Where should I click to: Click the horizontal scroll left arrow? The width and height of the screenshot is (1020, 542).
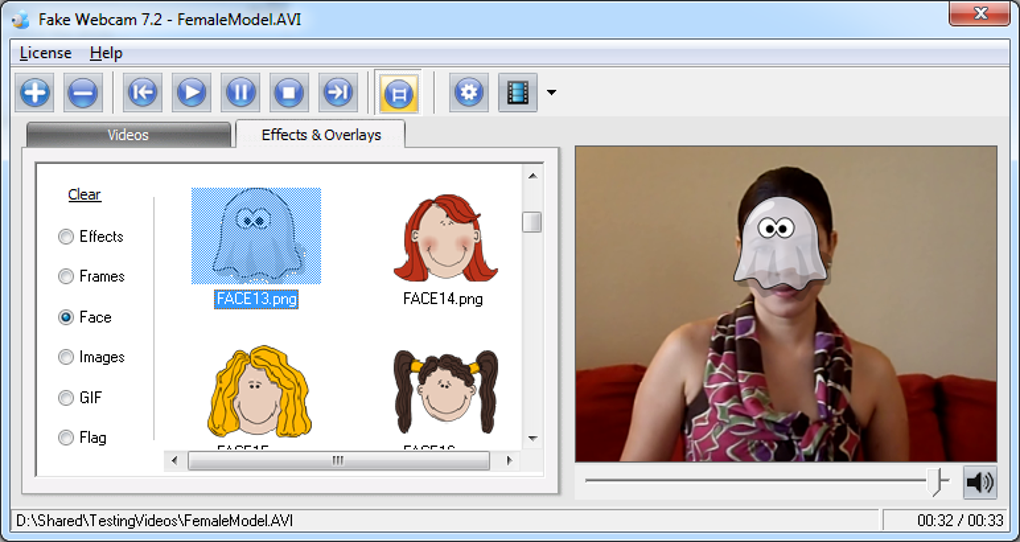pos(174,461)
